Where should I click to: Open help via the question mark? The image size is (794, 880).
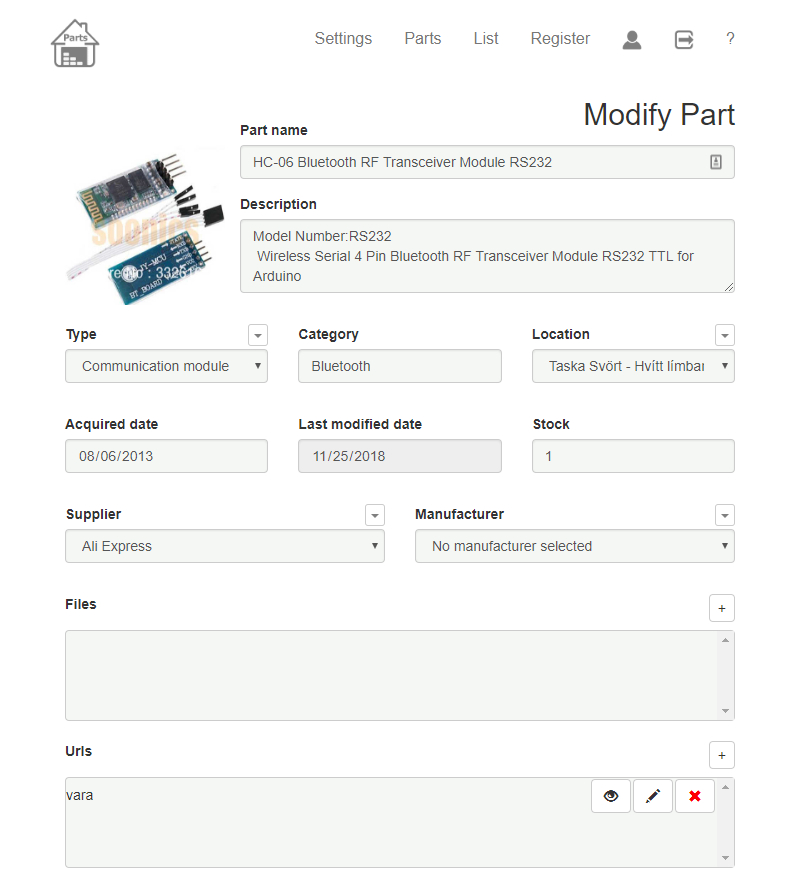[729, 38]
